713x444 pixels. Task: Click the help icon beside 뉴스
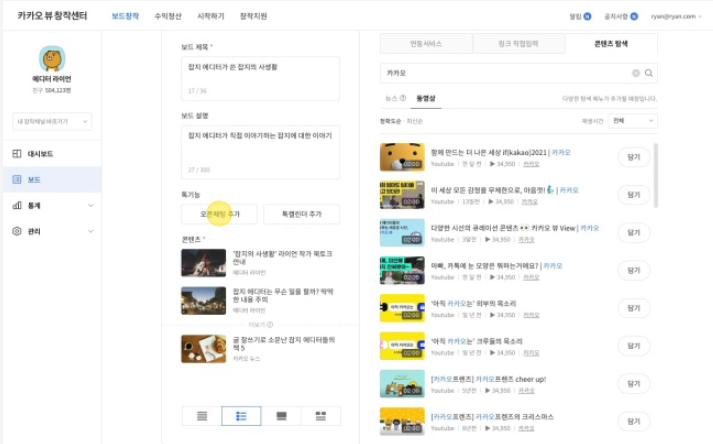(x=403, y=98)
